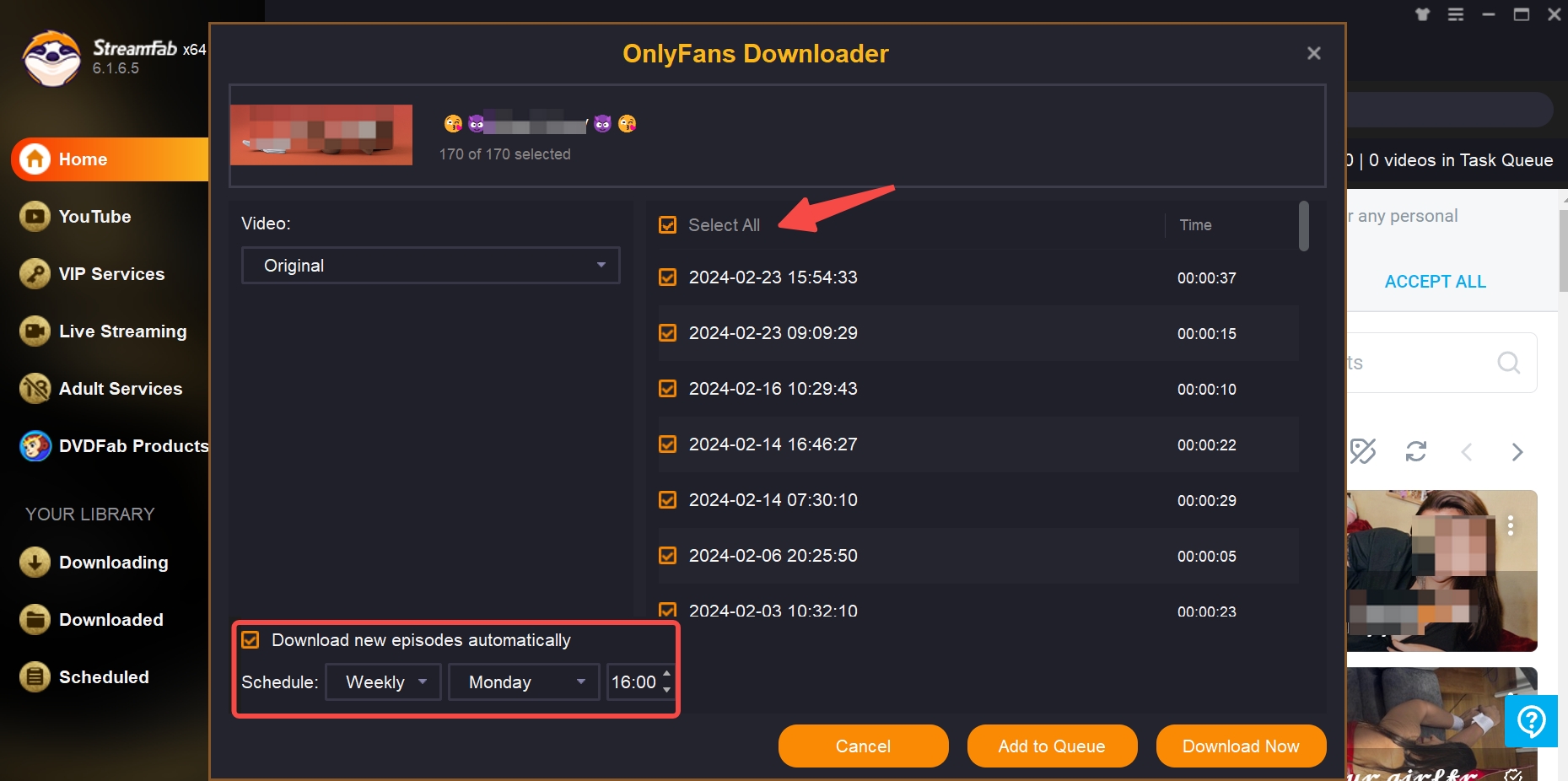
Task: Click the forward arrow in background page
Action: pos(1517,452)
